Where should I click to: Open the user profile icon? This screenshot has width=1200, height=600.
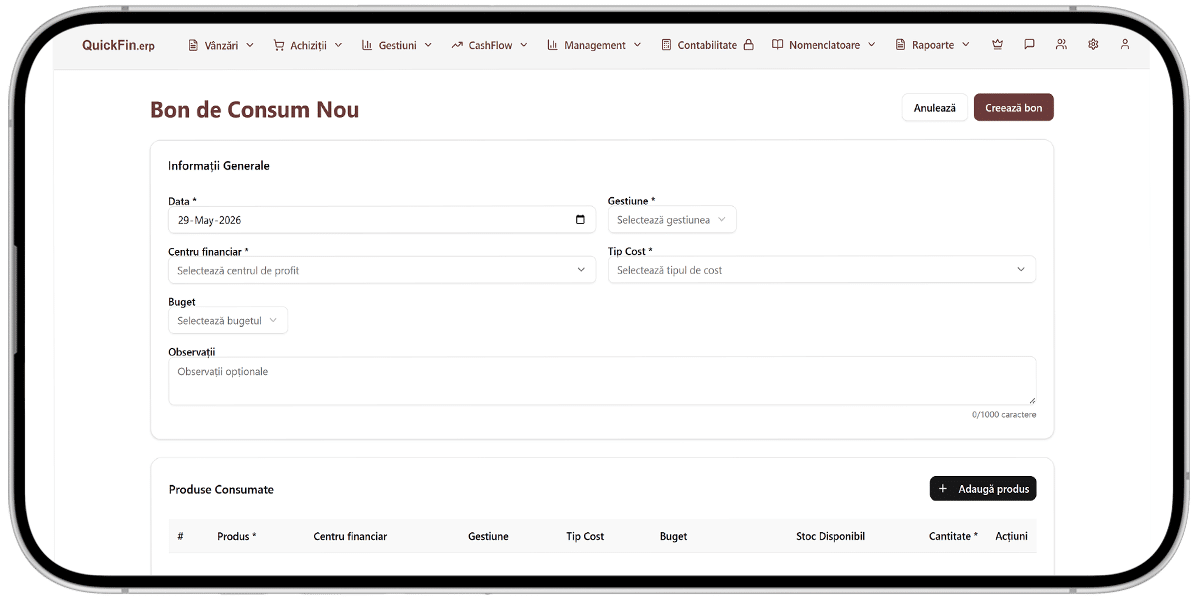pyautogui.click(x=1125, y=45)
